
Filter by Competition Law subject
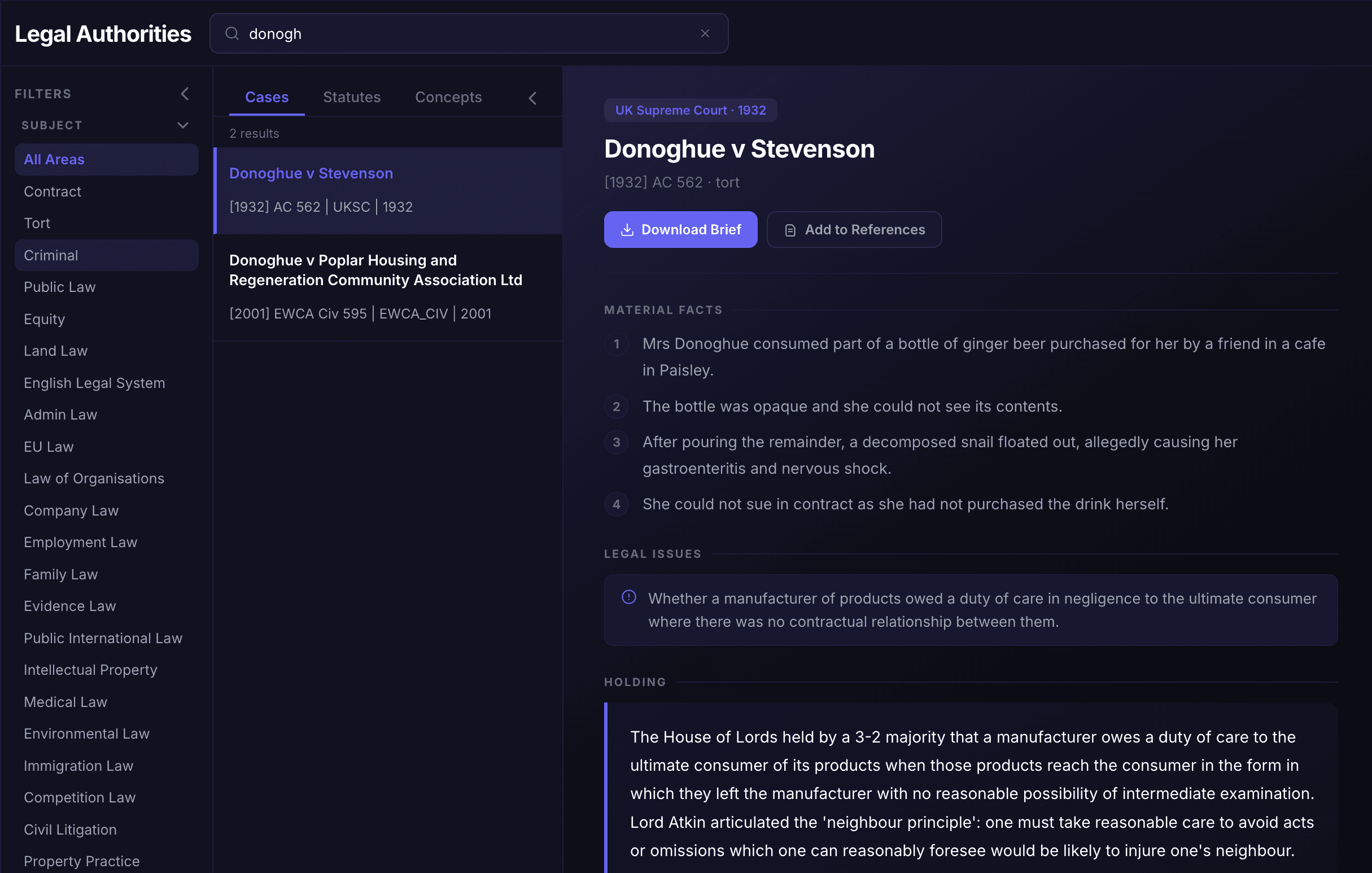pyautogui.click(x=107, y=798)
